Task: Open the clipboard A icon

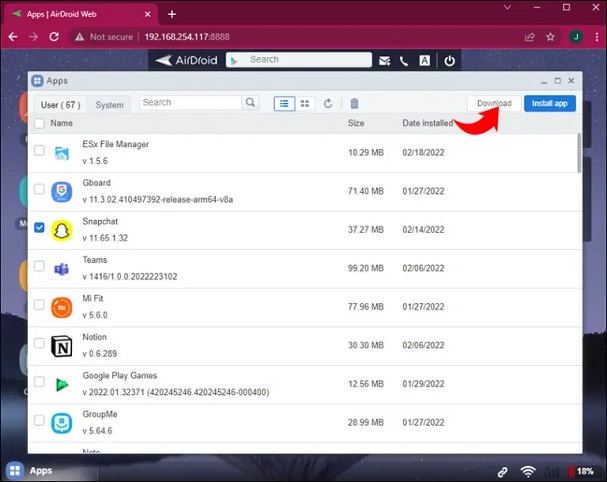Action: tap(424, 61)
